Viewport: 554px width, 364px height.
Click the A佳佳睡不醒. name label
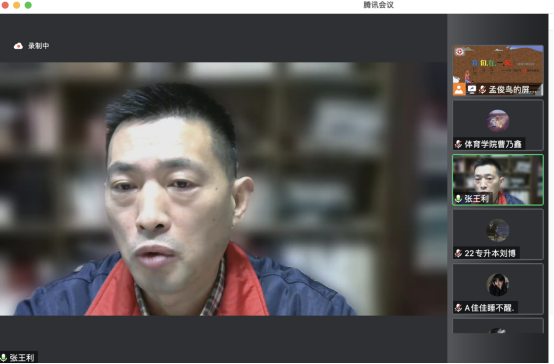point(489,308)
